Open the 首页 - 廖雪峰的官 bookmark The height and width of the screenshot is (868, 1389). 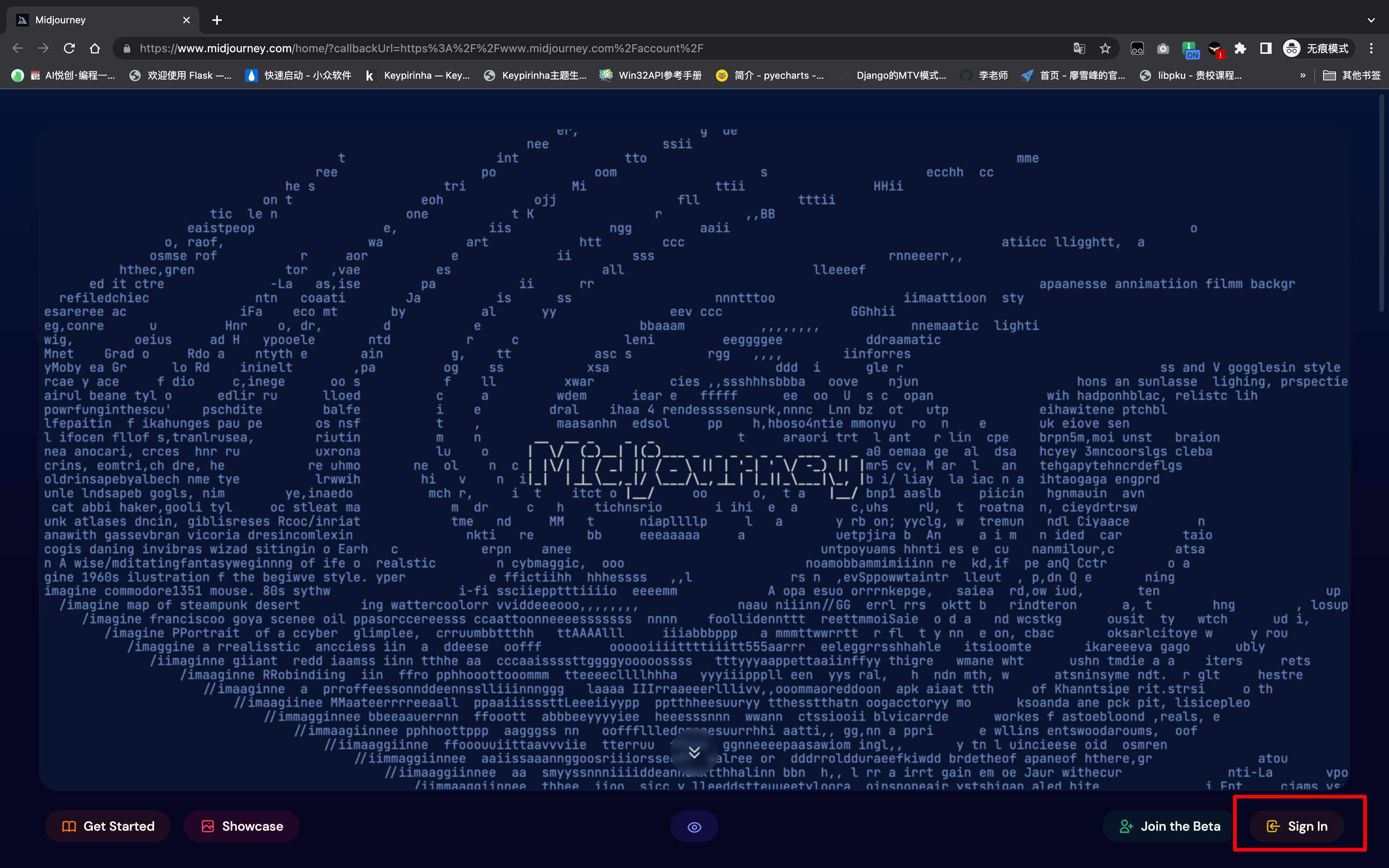click(1074, 75)
